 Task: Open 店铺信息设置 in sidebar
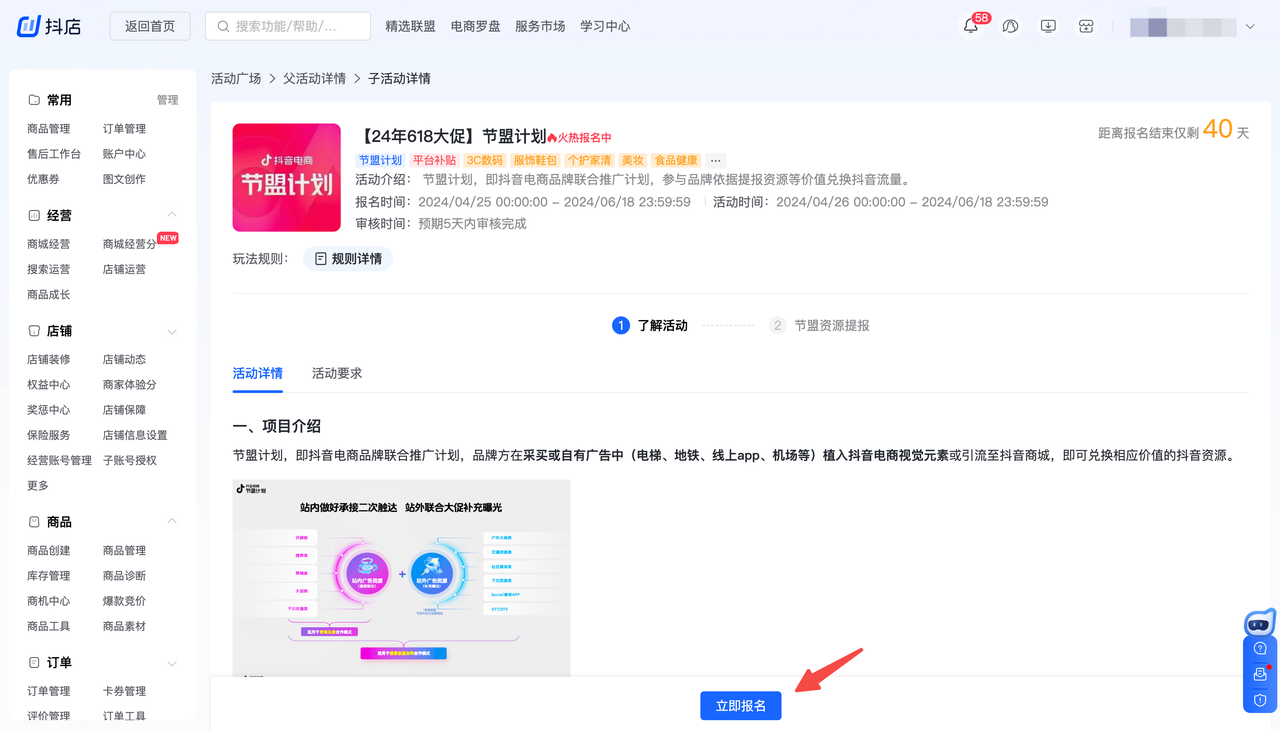click(x=136, y=435)
